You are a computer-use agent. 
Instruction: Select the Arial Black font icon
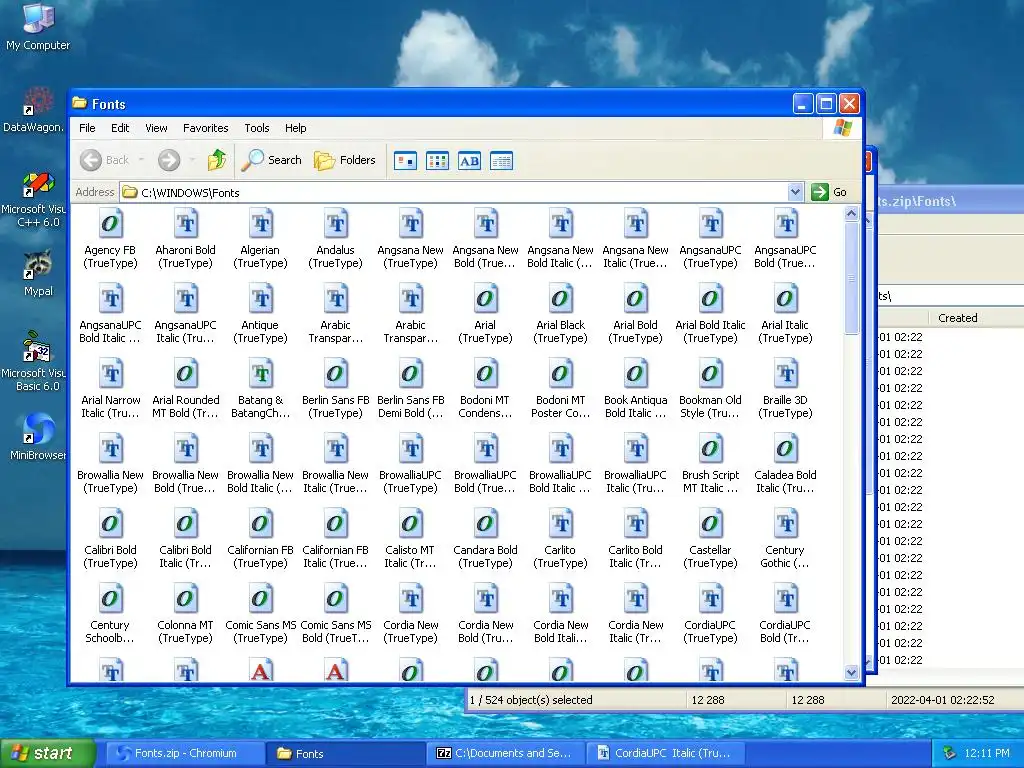tap(560, 298)
